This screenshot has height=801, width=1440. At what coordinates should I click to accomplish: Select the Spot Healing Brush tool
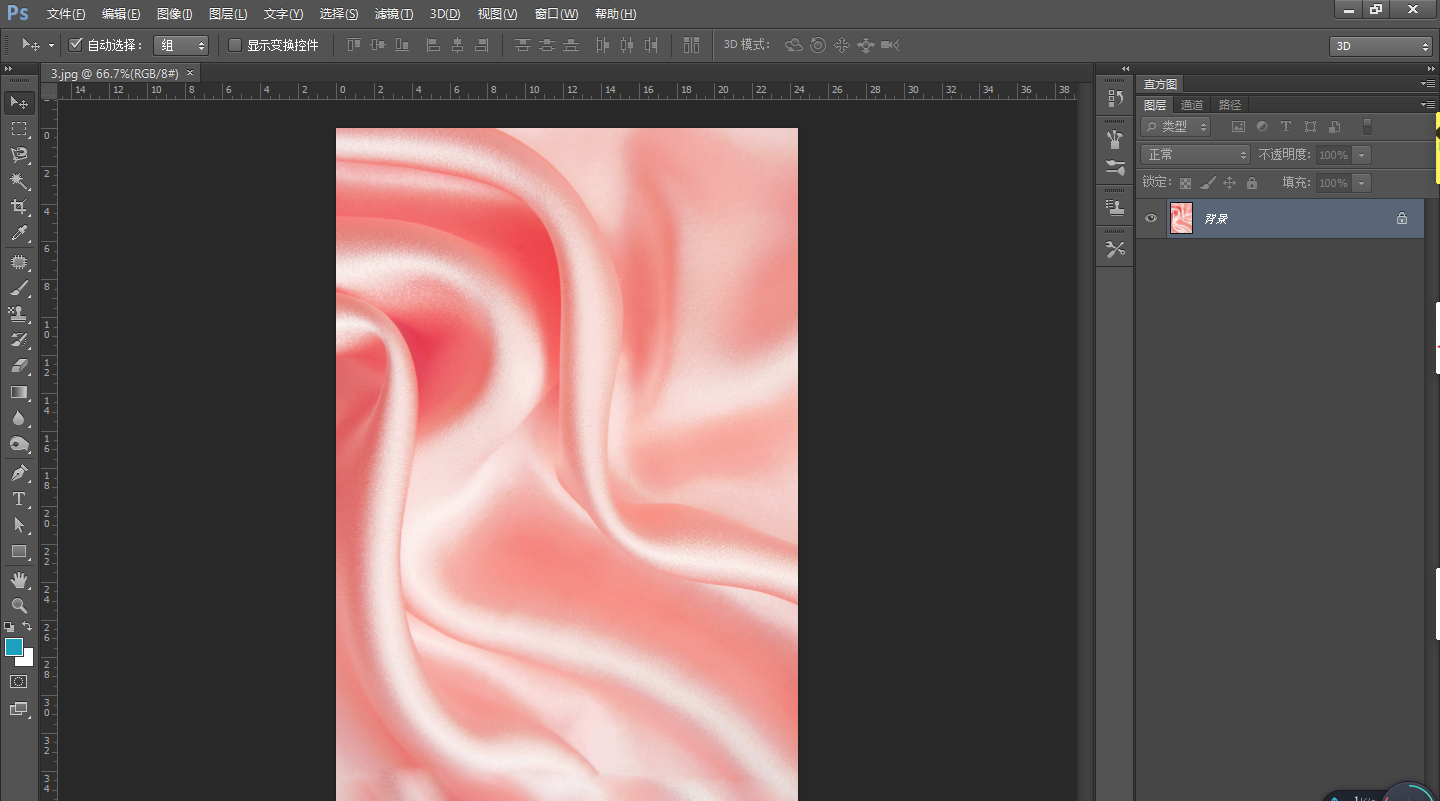tap(19, 262)
